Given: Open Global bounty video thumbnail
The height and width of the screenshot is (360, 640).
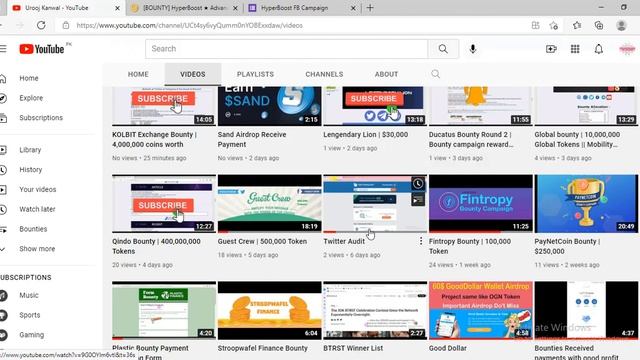Looking at the screenshot, I should pos(586,106).
